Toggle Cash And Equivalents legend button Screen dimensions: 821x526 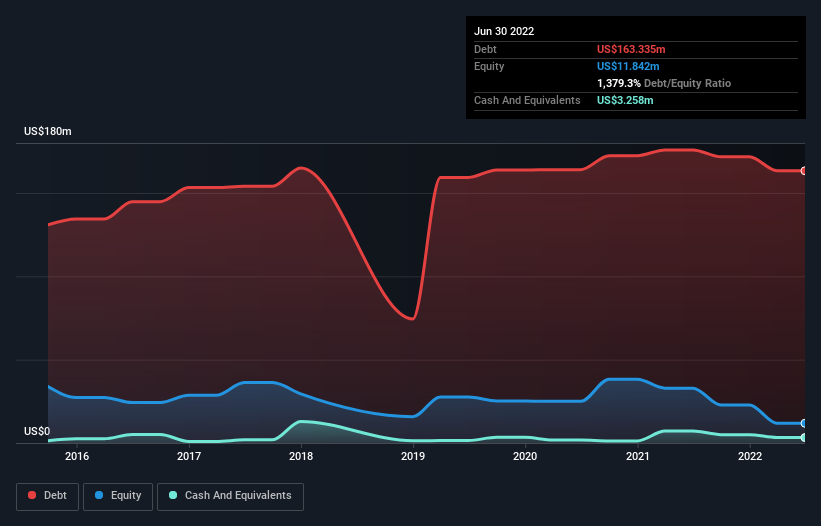point(230,496)
